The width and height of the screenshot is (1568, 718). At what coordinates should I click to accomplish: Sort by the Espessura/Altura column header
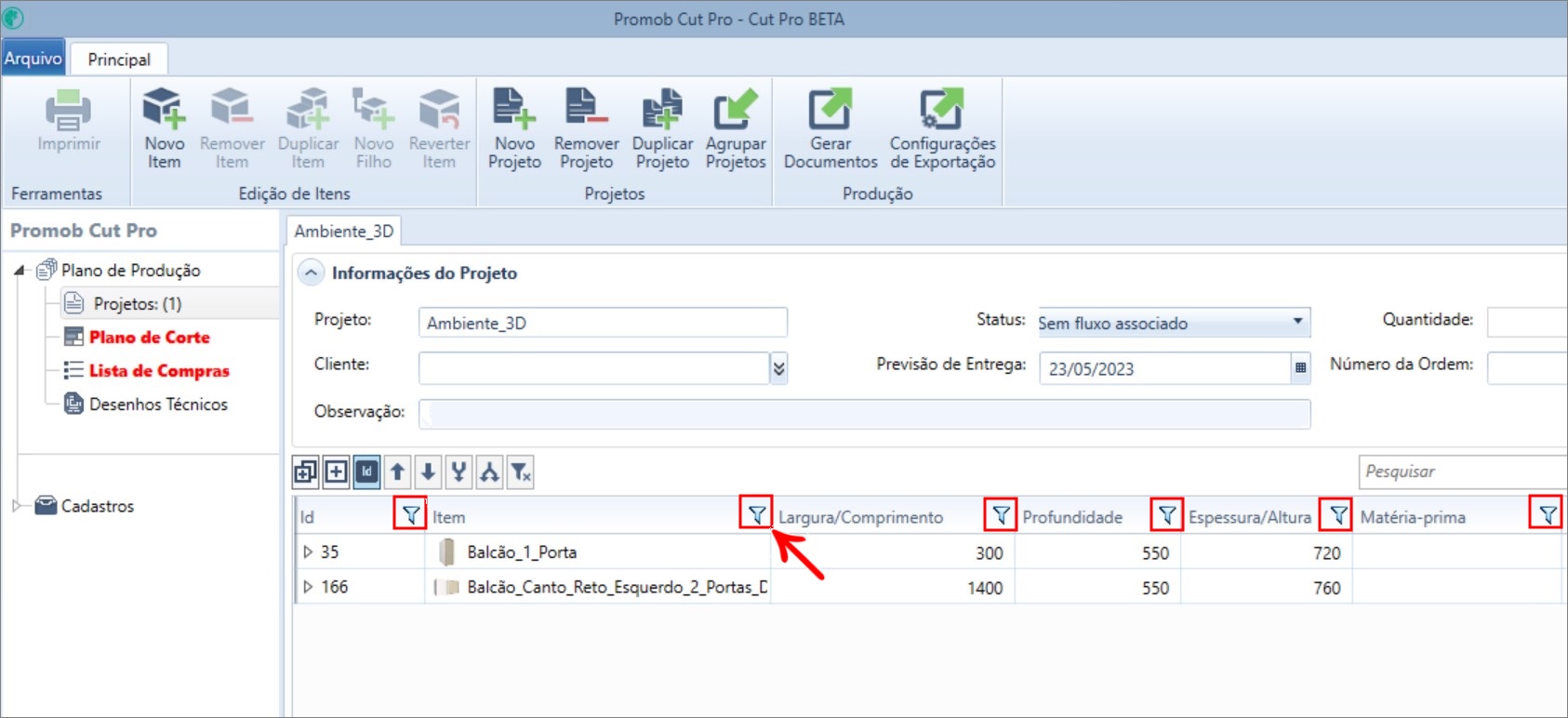click(1249, 517)
